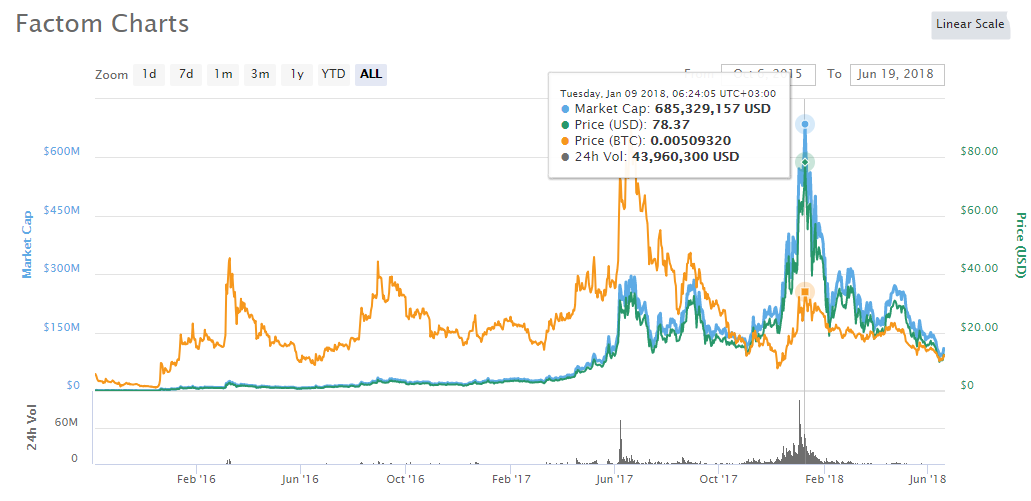Click the Zoom label
Image resolution: width=1031 pixels, height=501 pixels.
click(x=112, y=75)
